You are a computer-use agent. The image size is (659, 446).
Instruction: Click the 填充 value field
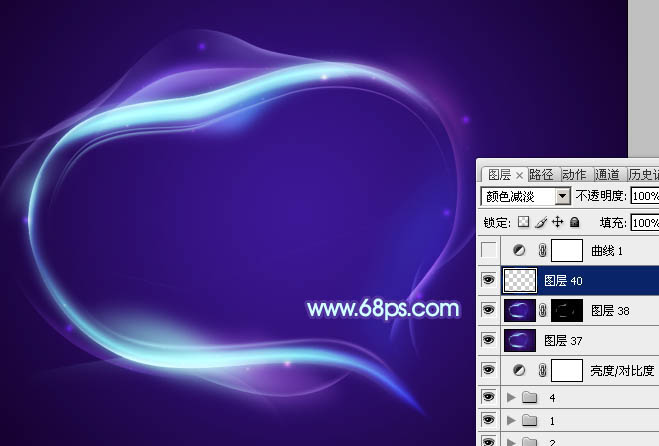coord(645,222)
